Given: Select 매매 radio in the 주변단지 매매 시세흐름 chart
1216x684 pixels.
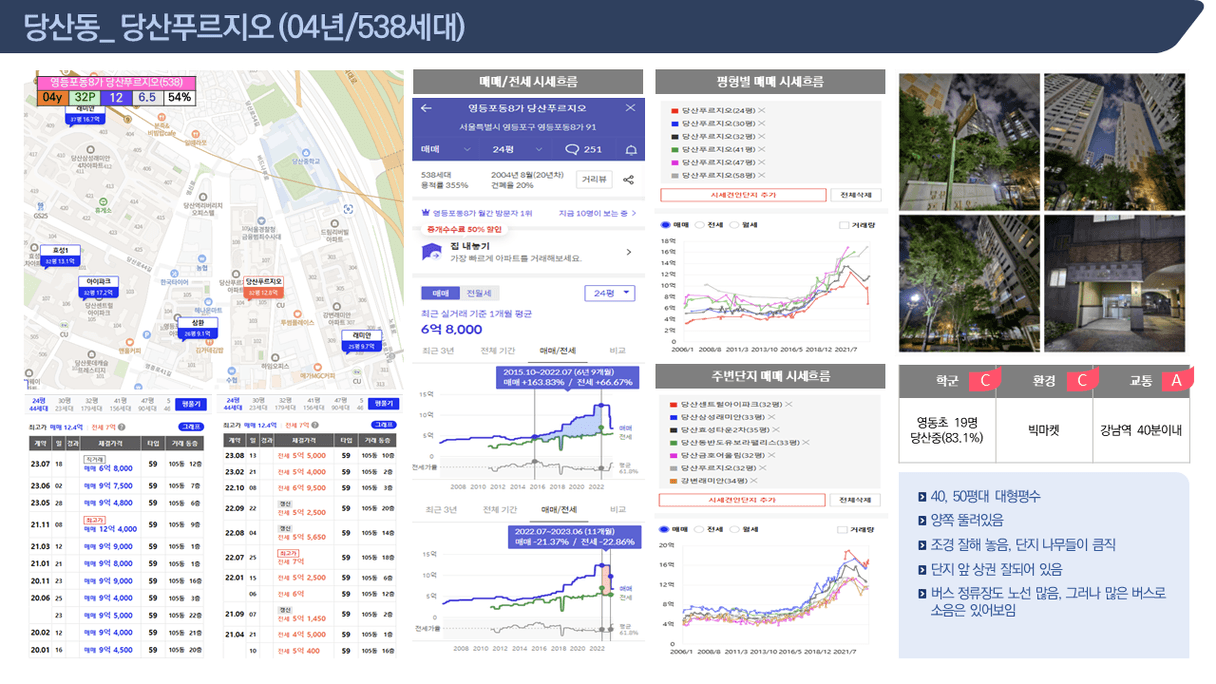Looking at the screenshot, I should point(664,529).
